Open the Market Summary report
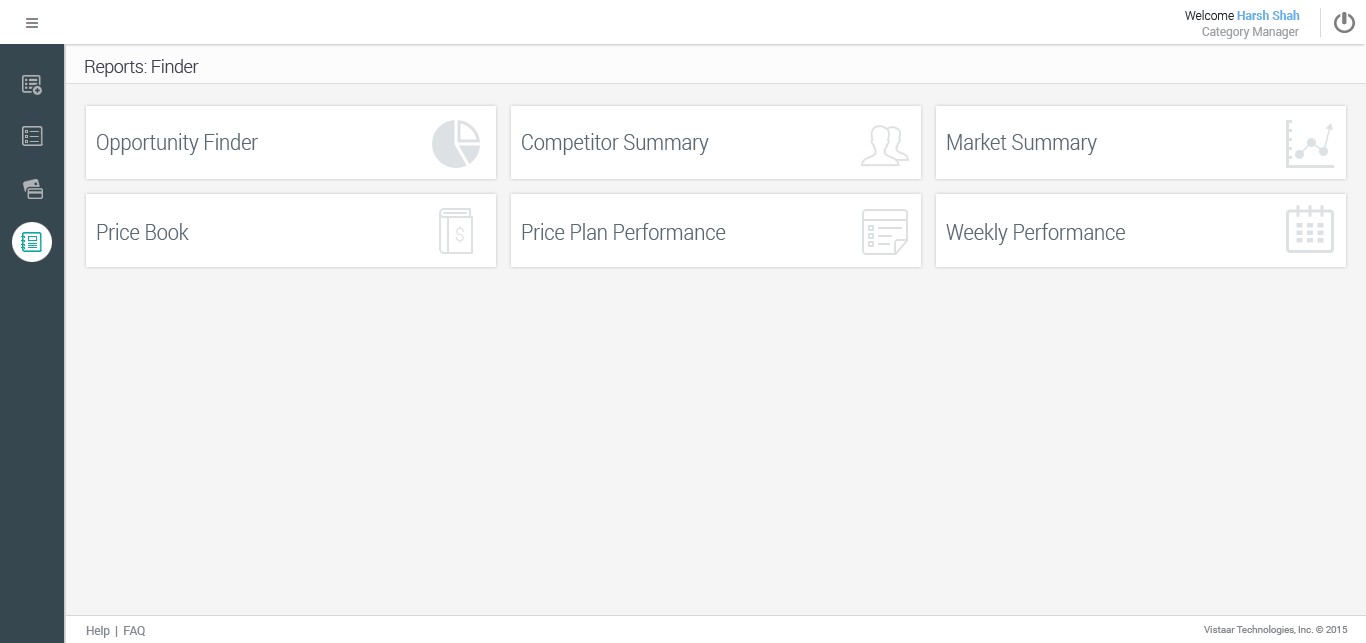Image resolution: width=1366 pixels, height=643 pixels. [x=1021, y=143]
